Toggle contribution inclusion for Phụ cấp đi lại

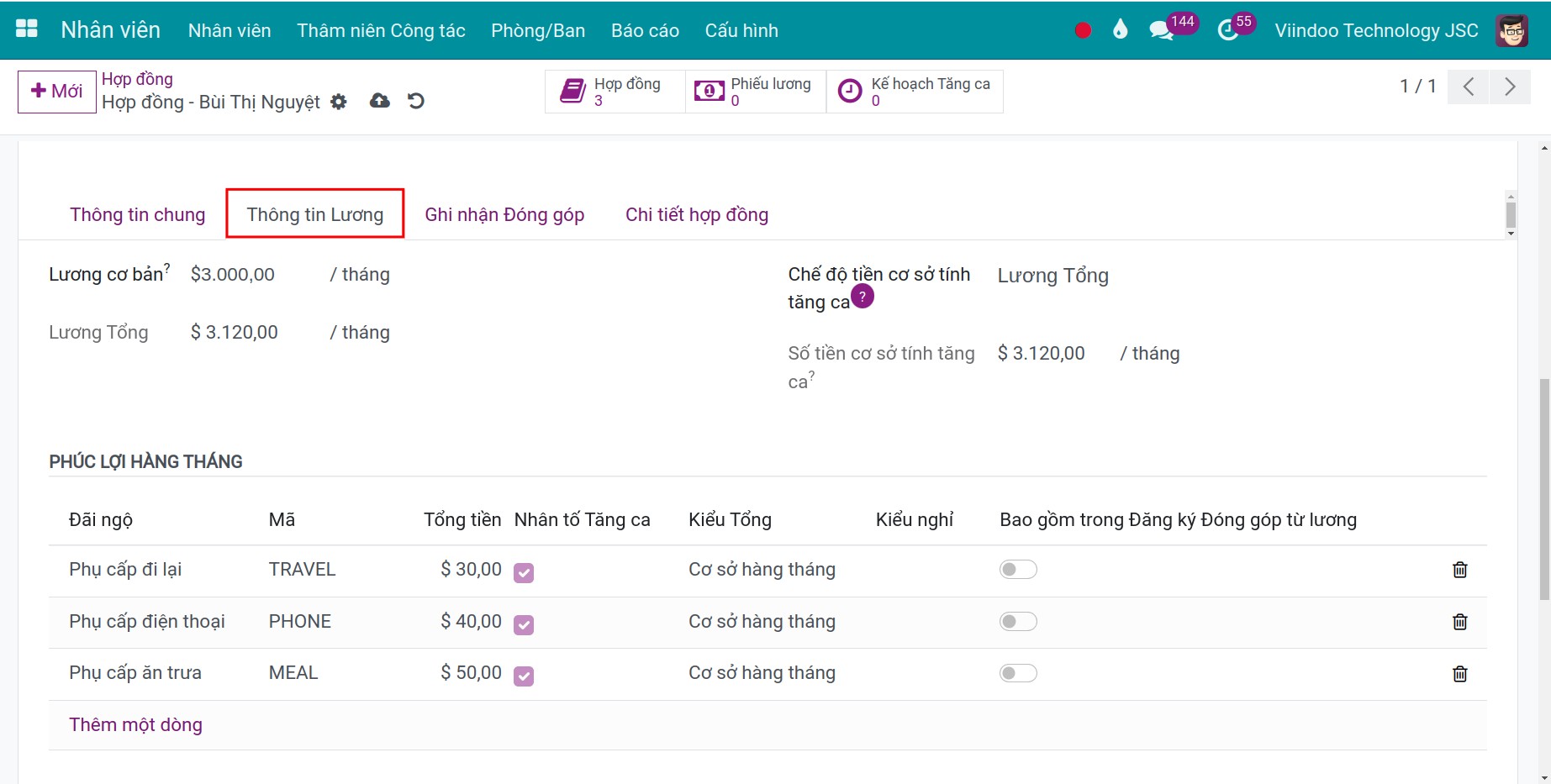click(x=1018, y=570)
